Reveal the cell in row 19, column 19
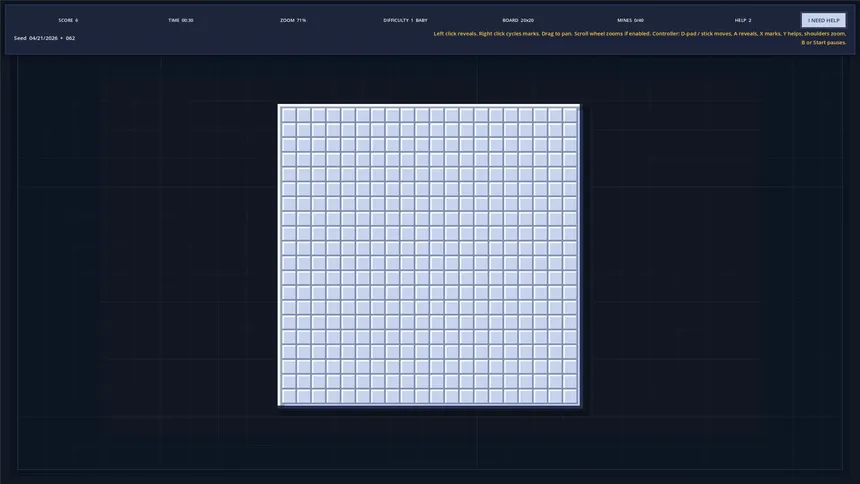Screen dimensions: 860x484 click(555, 381)
